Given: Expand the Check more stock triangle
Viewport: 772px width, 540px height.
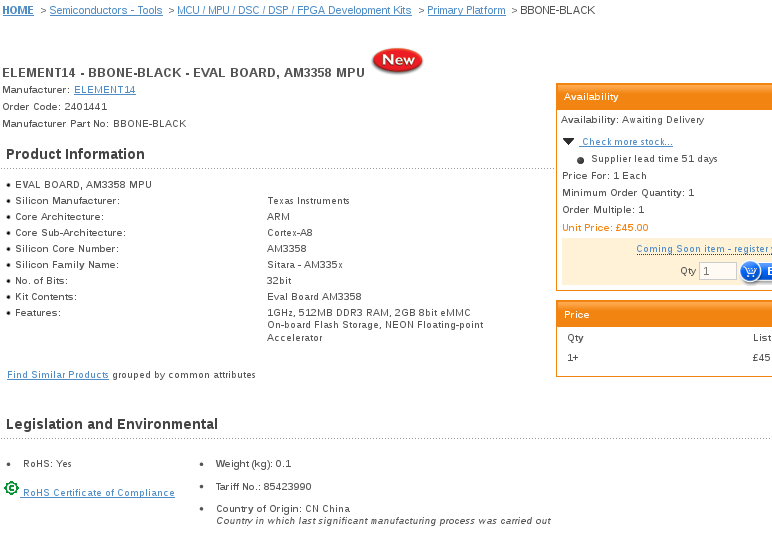Looking at the screenshot, I should tap(568, 142).
